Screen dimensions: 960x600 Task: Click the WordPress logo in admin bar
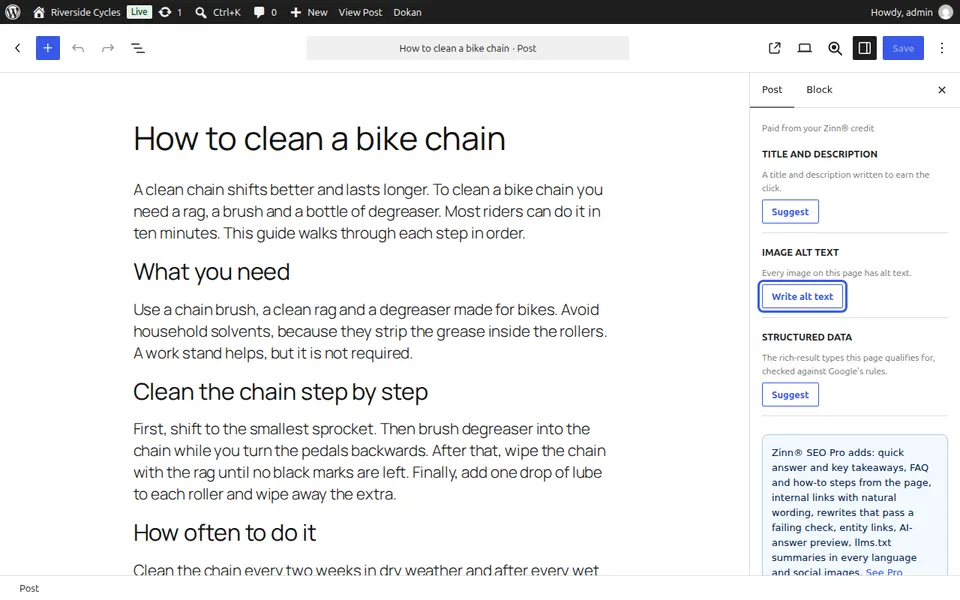point(12,12)
